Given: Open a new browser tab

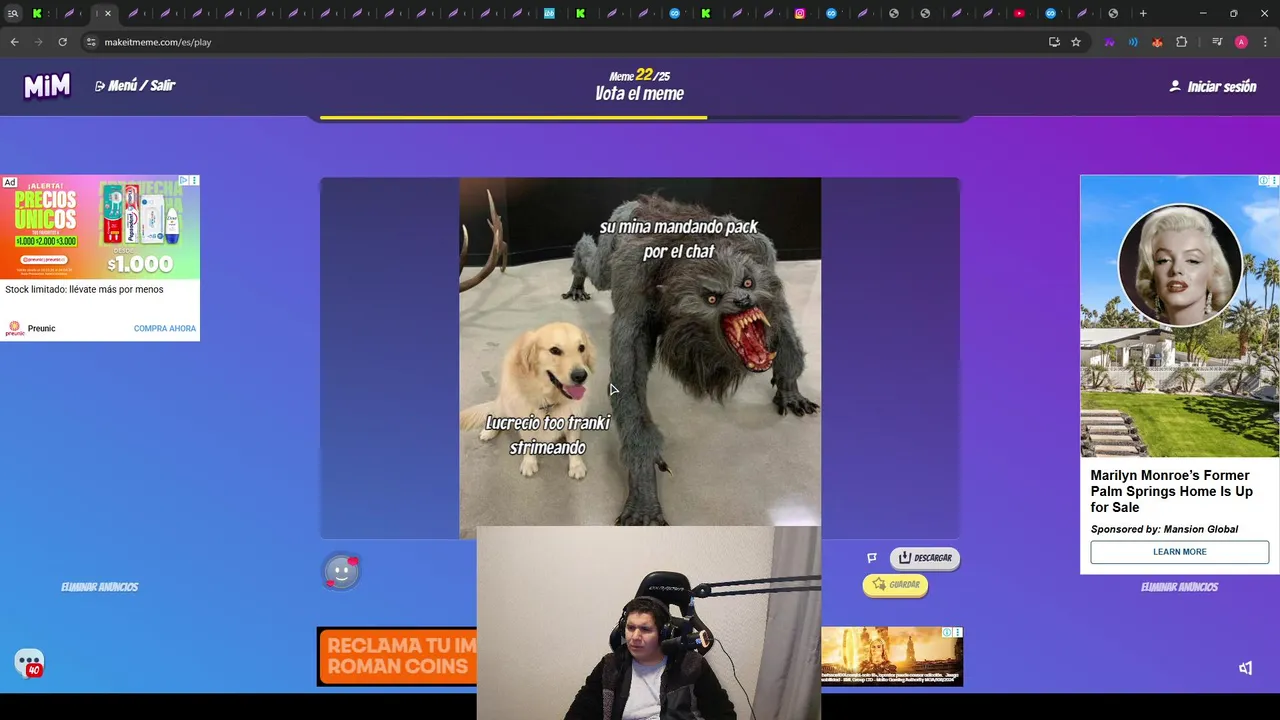Looking at the screenshot, I should (x=1143, y=13).
